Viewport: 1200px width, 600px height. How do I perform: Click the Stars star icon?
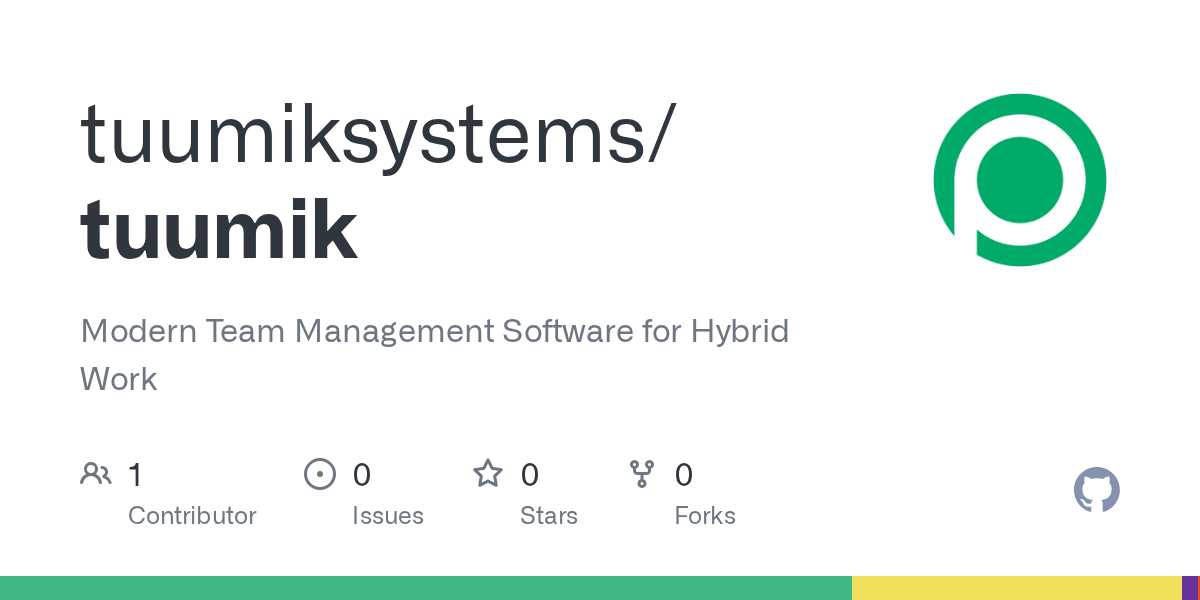[488, 474]
